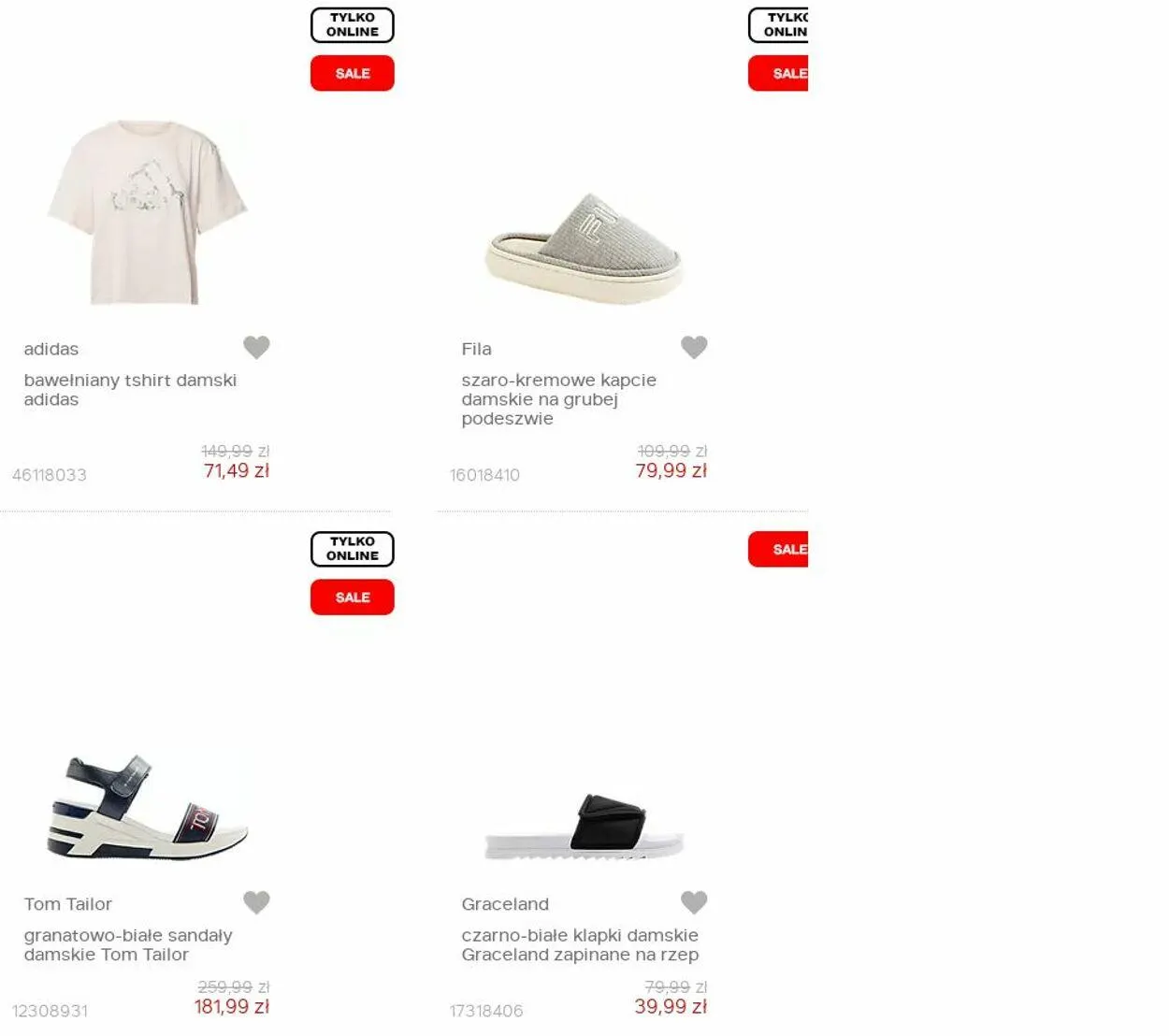Click the Fila brand name

pyautogui.click(x=476, y=349)
